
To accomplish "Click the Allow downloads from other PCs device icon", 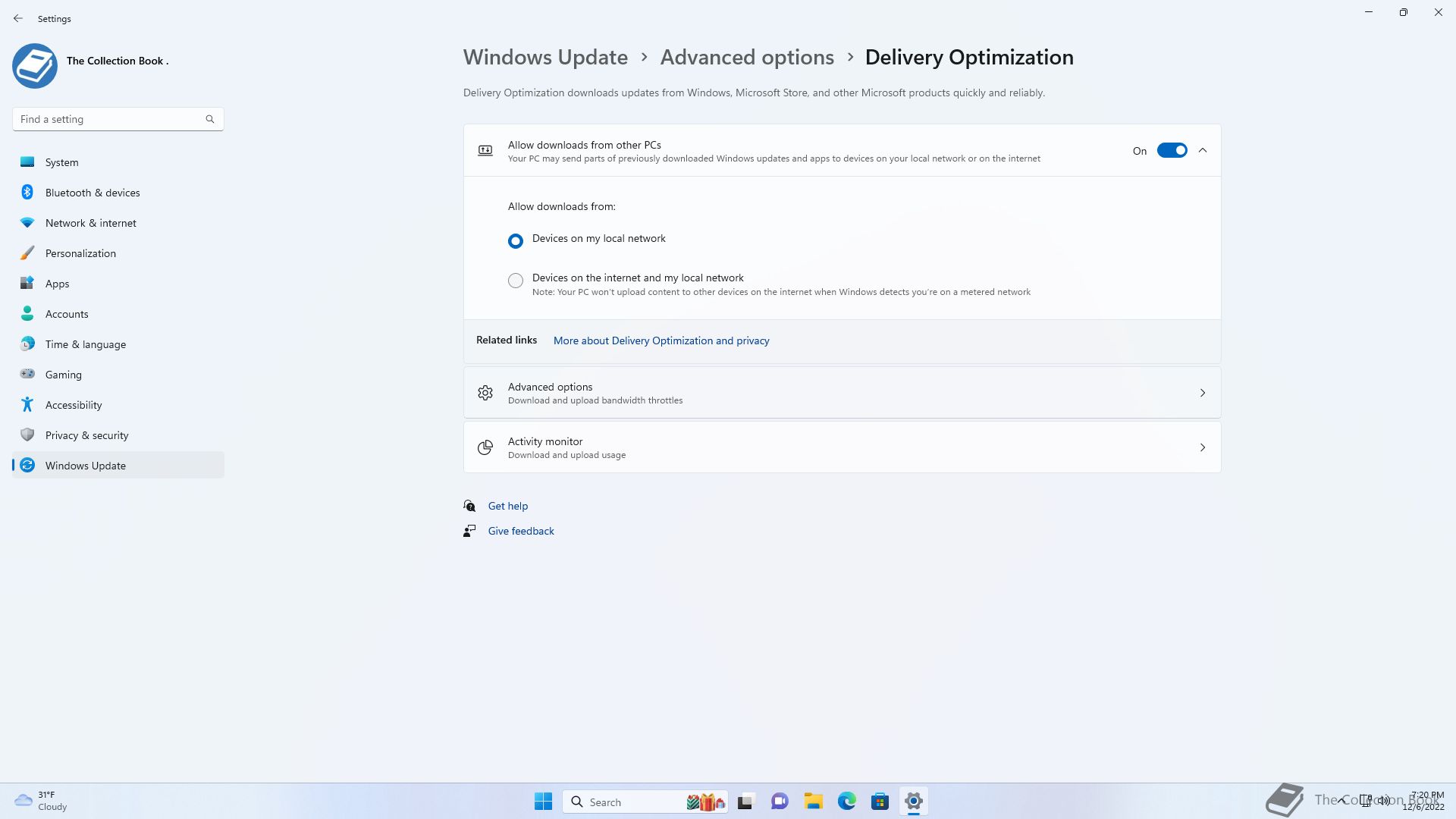I will [485, 150].
